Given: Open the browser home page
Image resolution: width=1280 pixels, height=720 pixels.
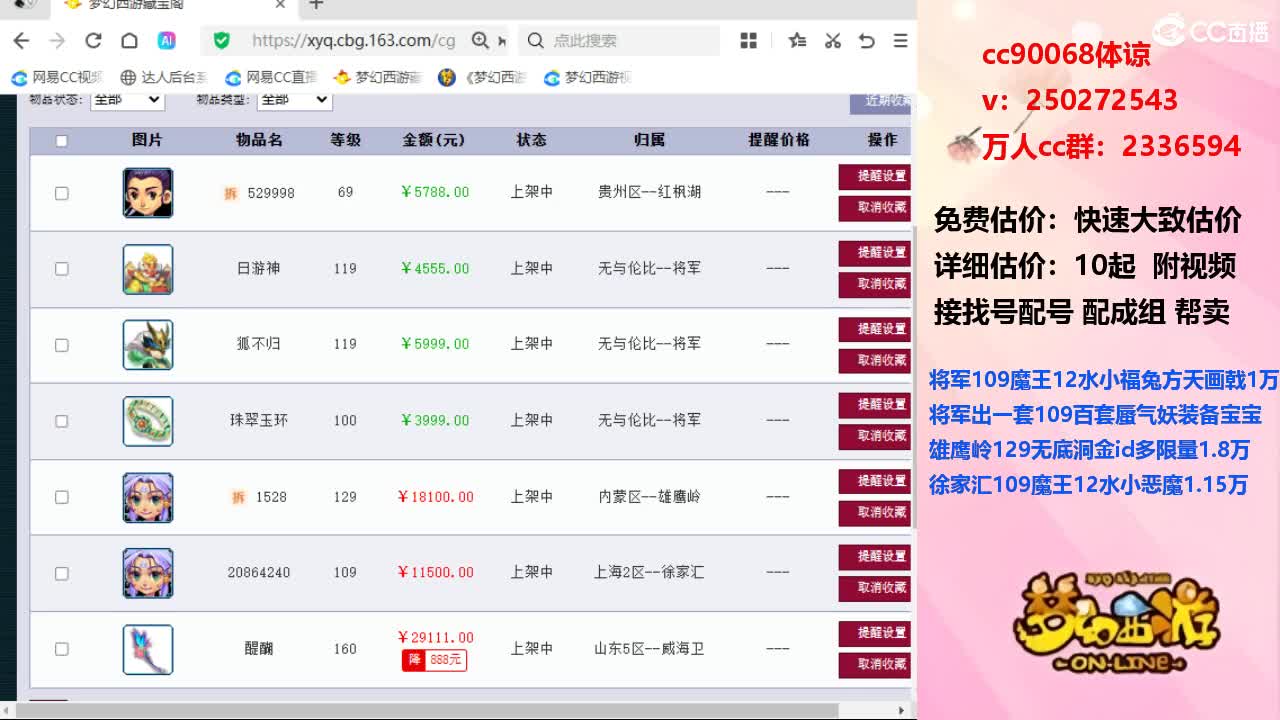Looking at the screenshot, I should [129, 41].
